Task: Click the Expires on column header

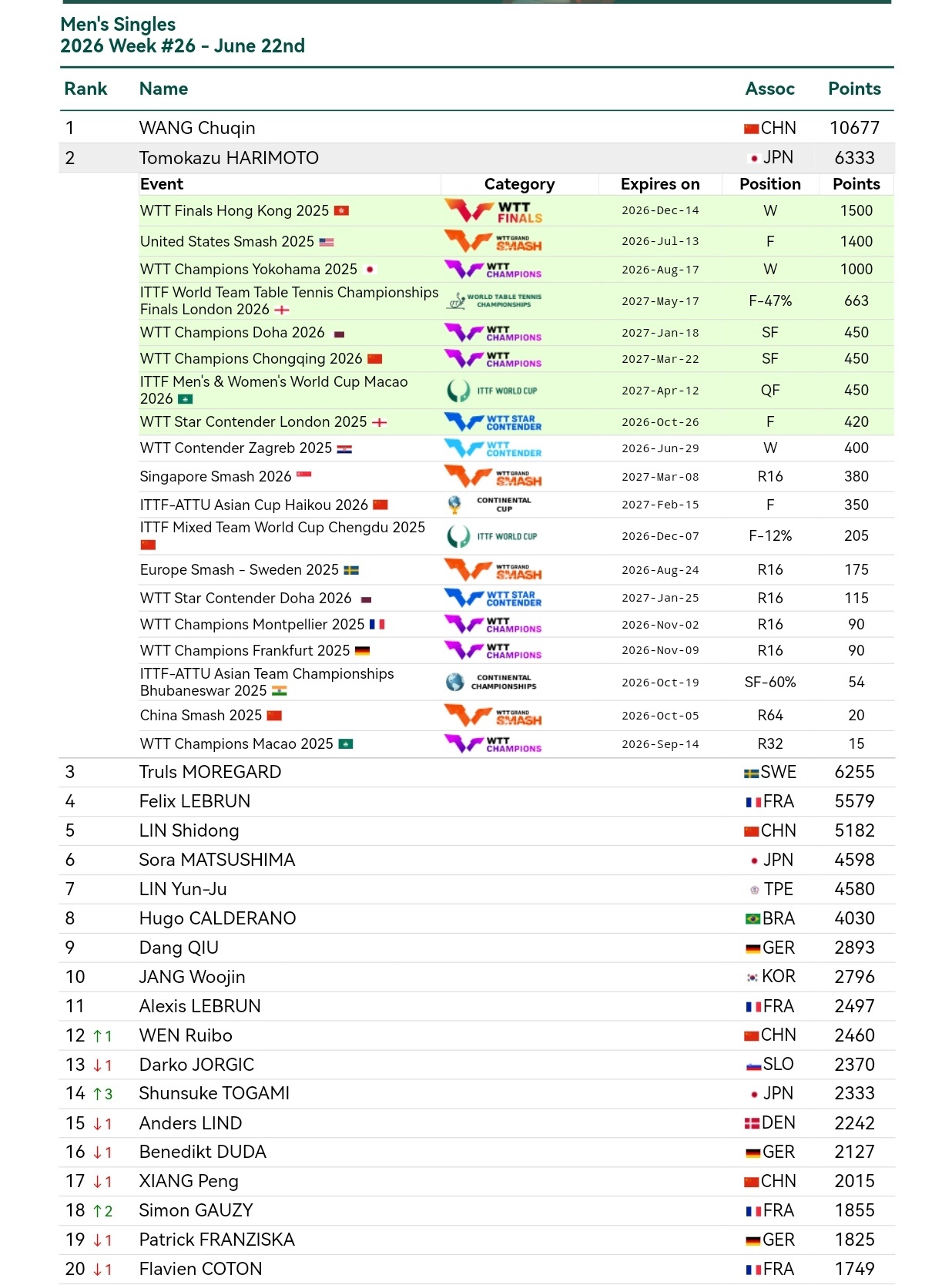Action: click(660, 184)
